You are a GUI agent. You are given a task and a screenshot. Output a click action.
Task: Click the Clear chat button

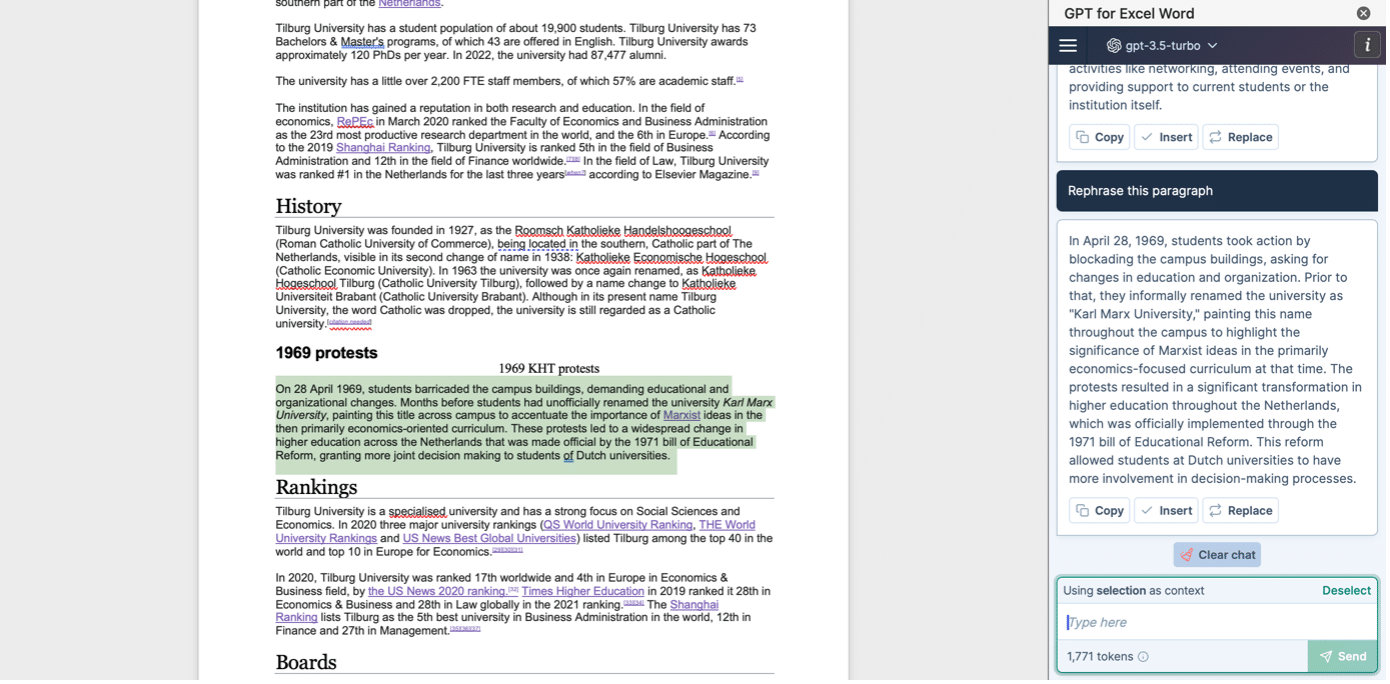(1217, 554)
